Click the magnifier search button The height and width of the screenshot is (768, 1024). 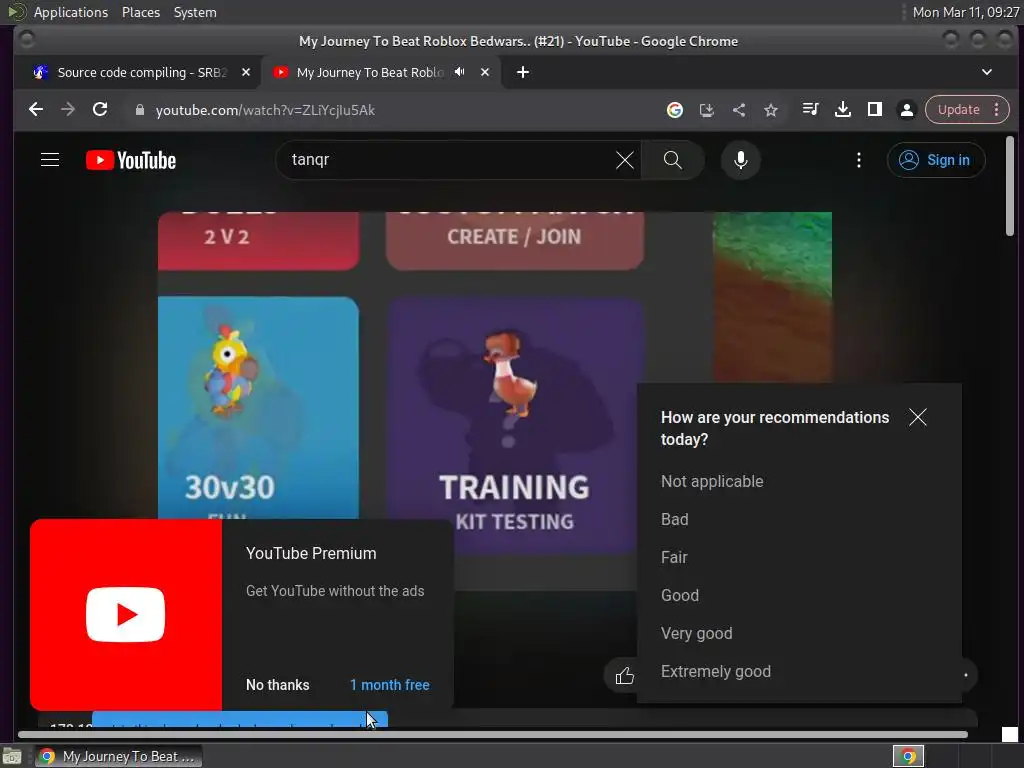[673, 160]
